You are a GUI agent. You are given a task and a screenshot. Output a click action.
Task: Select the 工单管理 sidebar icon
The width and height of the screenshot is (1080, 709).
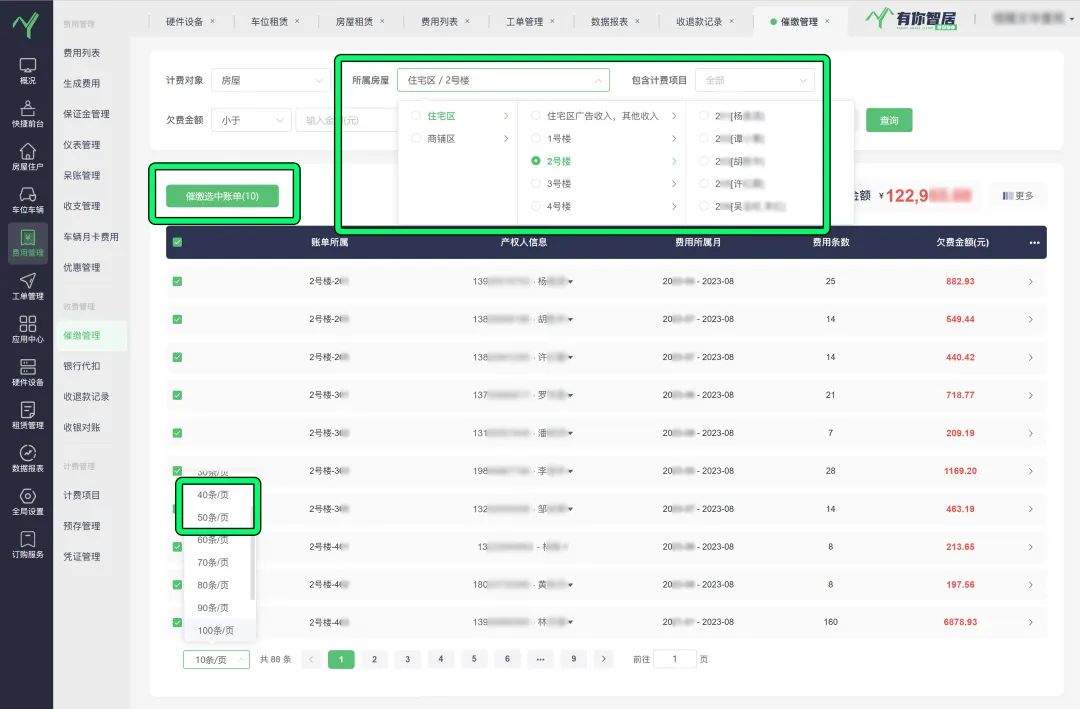27,286
